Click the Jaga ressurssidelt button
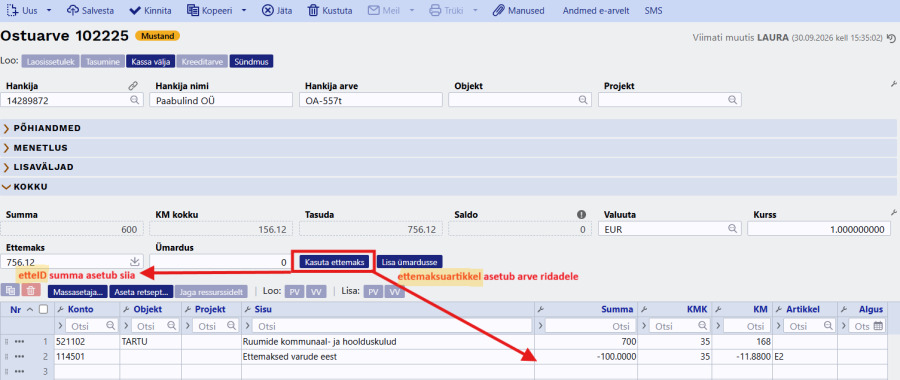Screen dimensions: 900x380 point(212,292)
